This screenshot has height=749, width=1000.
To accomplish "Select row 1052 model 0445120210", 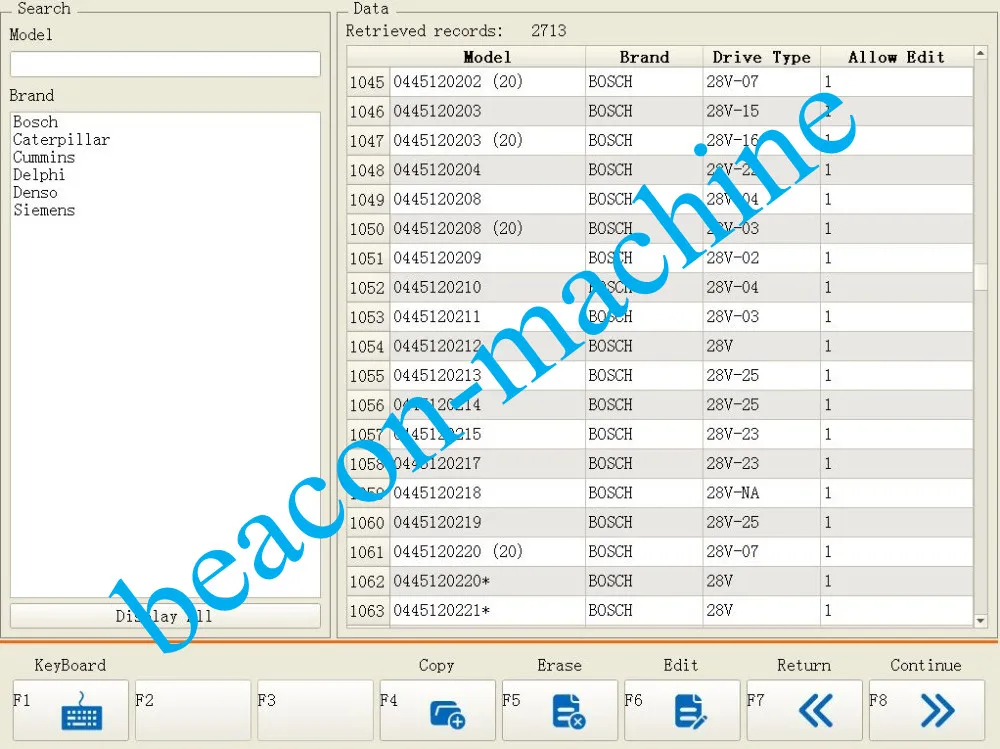I will click(x=660, y=287).
